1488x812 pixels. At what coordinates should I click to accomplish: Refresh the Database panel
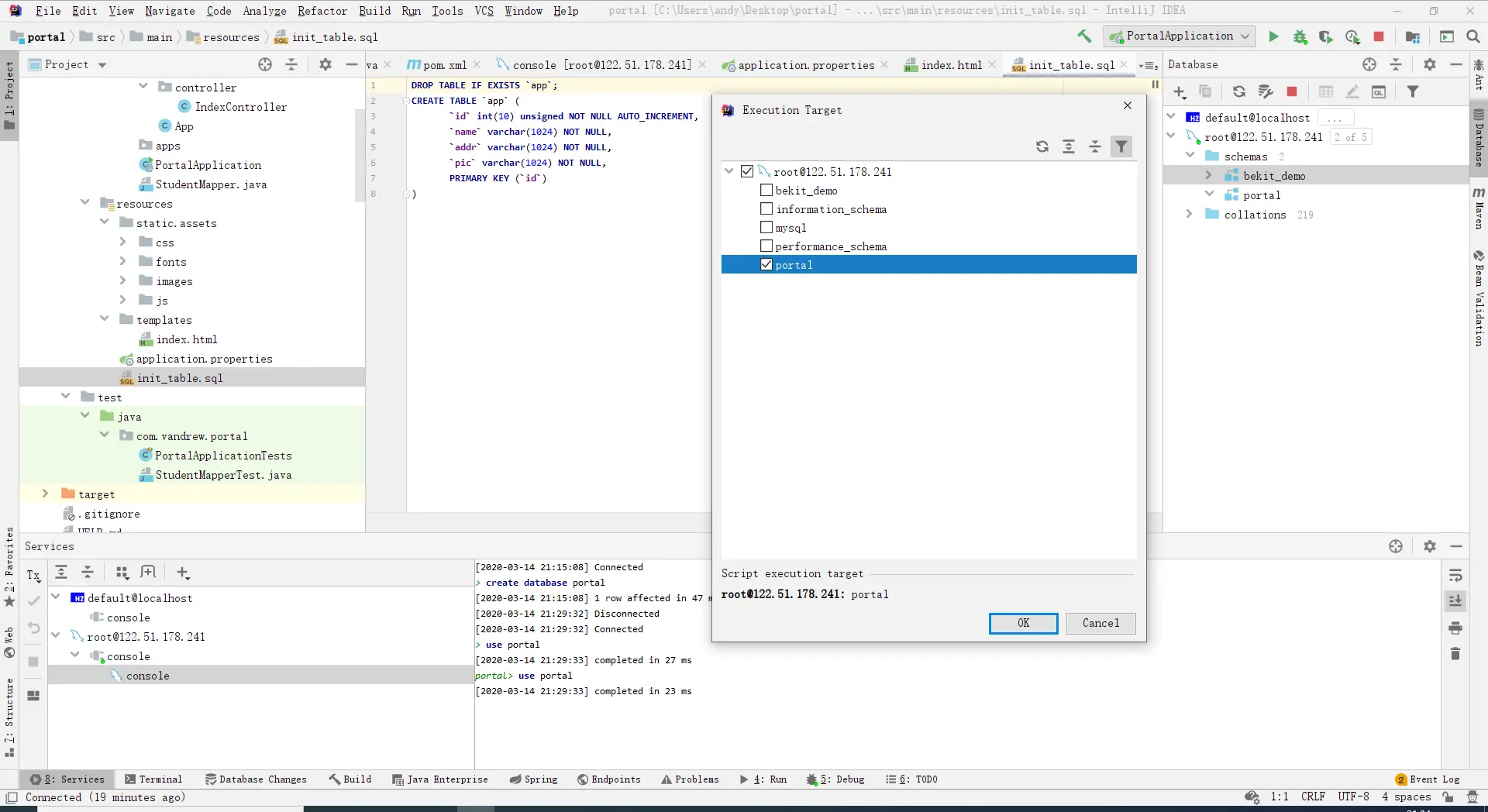(1239, 91)
